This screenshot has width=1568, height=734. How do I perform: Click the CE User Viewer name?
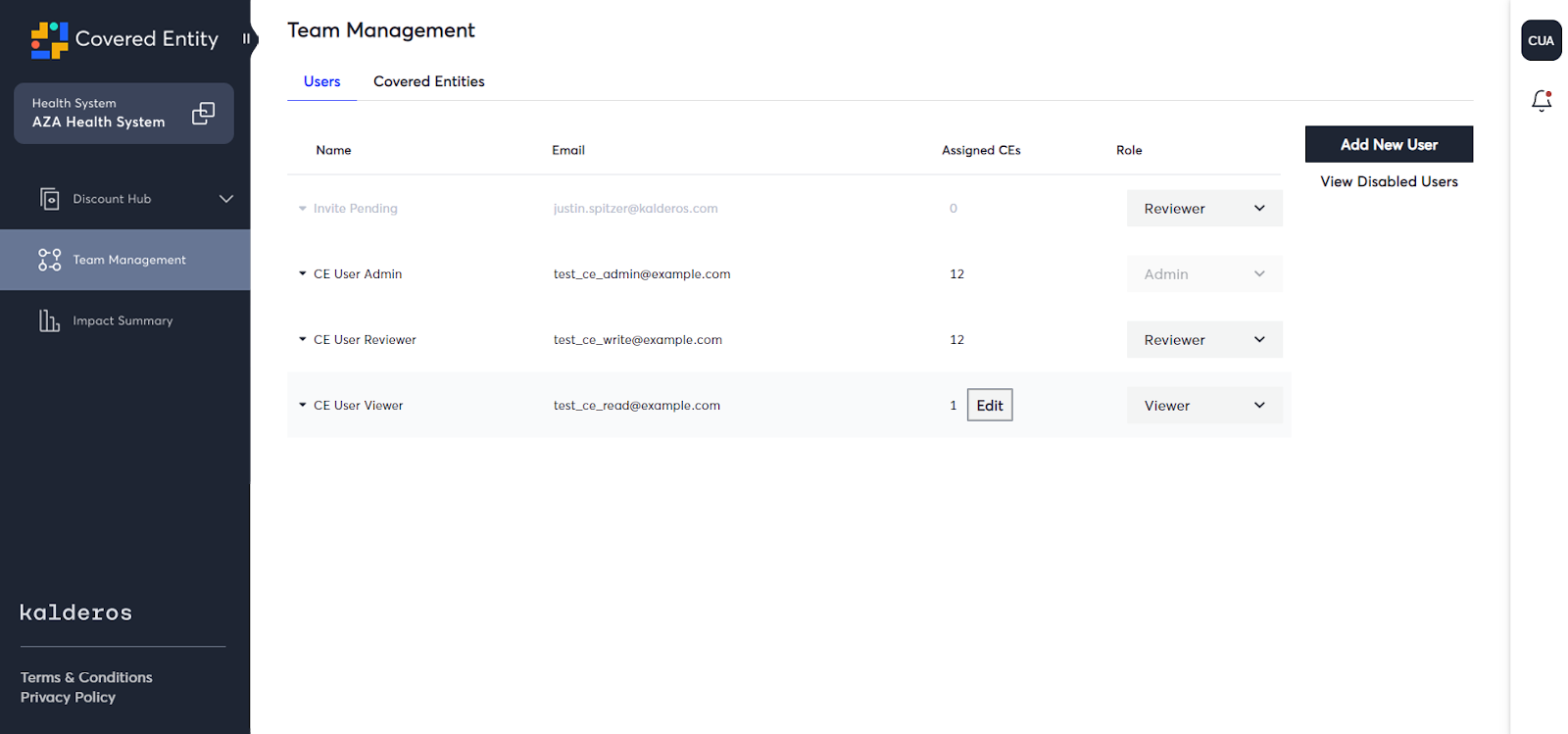click(x=359, y=406)
